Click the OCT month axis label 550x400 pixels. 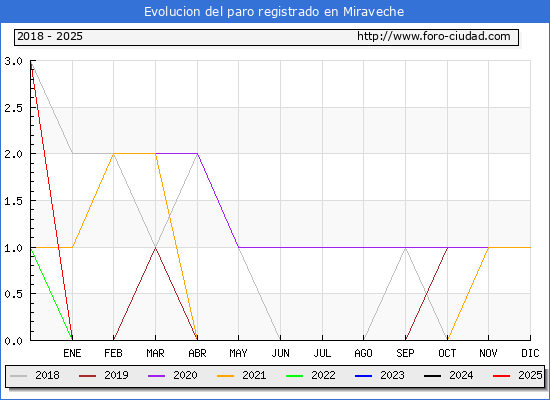(x=447, y=353)
